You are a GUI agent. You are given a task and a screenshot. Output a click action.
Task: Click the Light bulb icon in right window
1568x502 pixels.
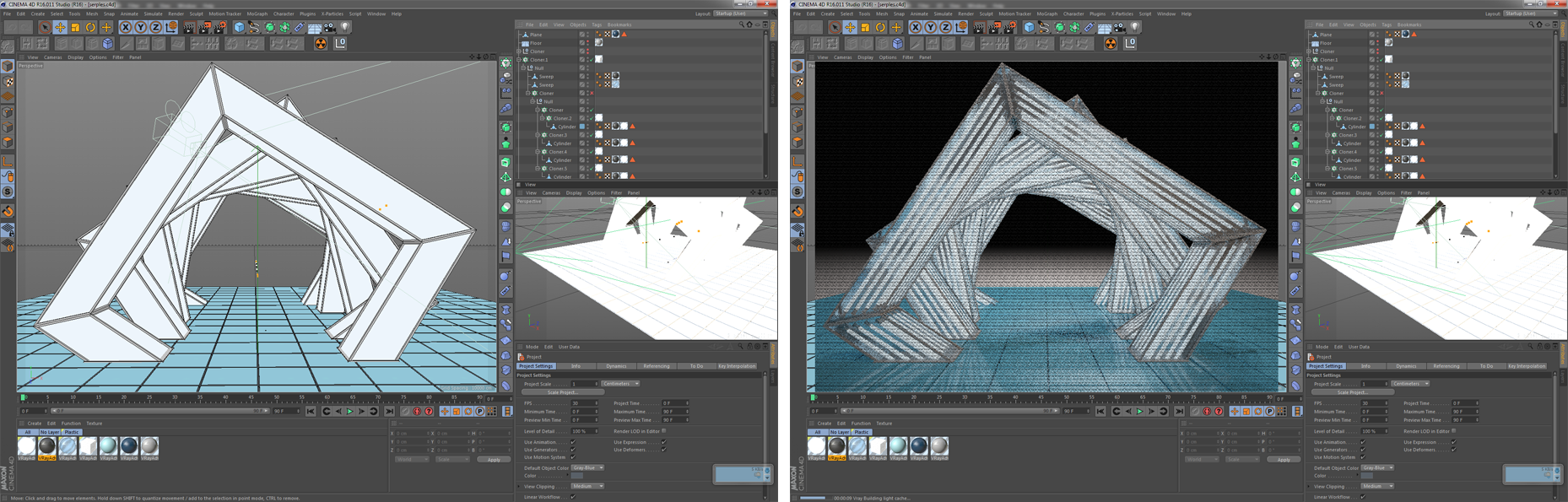1134,27
